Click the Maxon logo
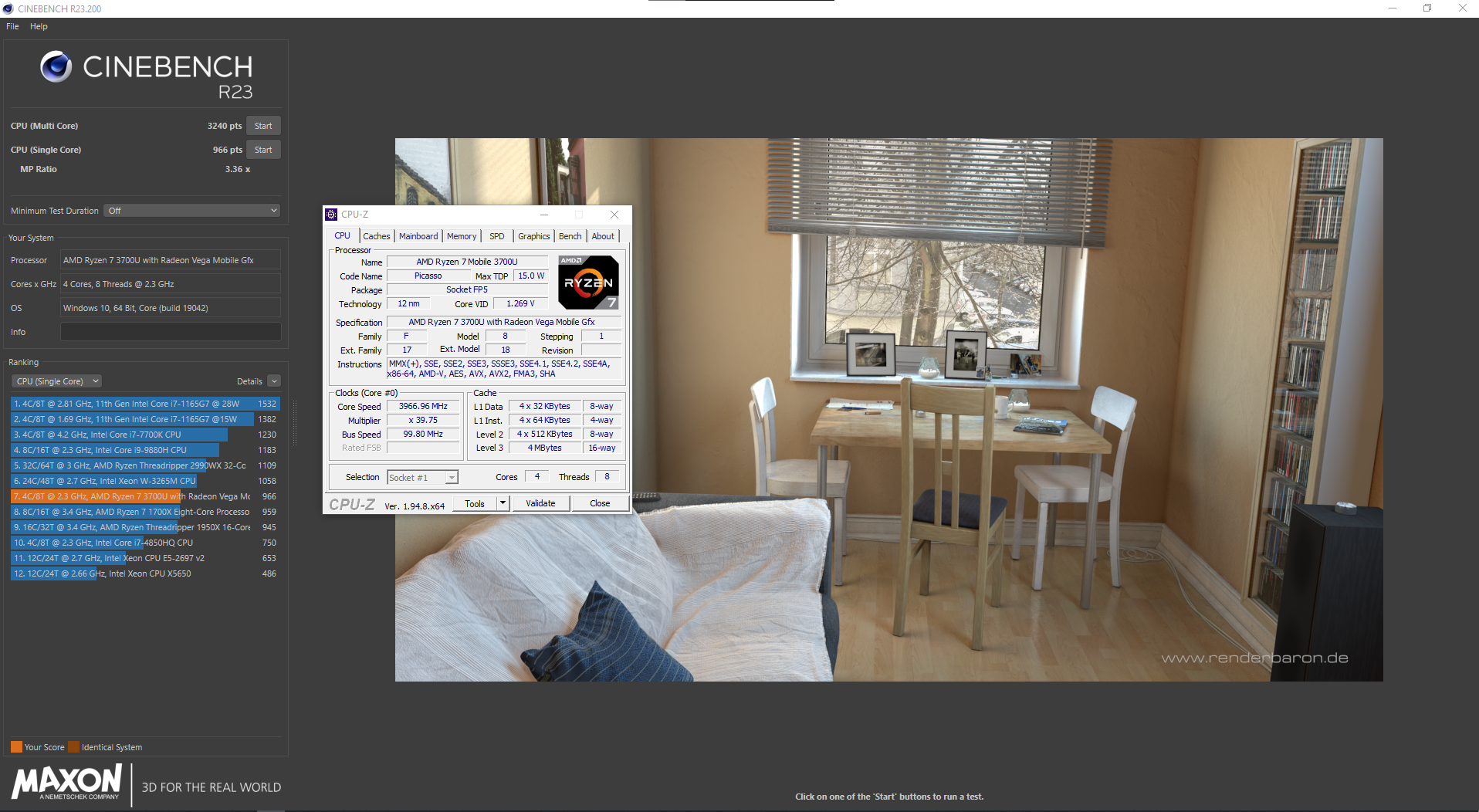 (x=67, y=782)
